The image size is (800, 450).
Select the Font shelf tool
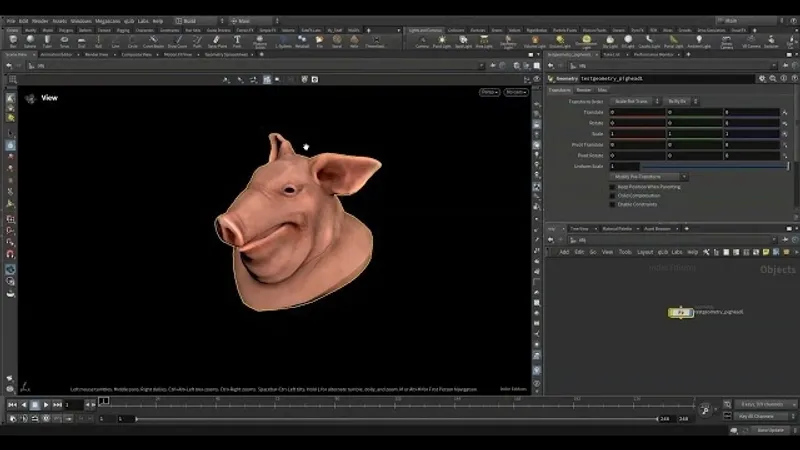237,41
